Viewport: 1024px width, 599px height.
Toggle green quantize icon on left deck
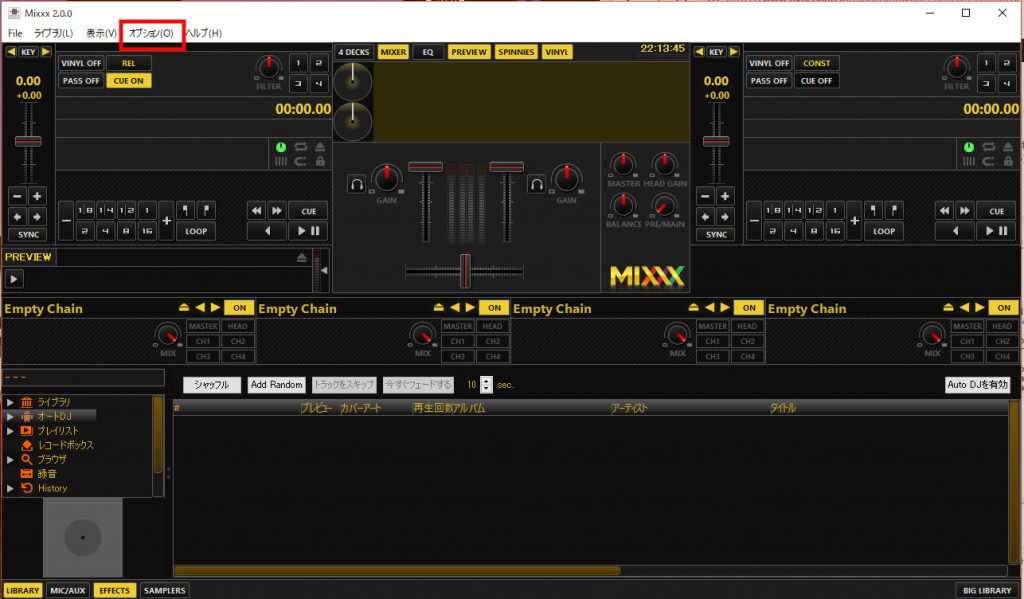pos(281,147)
